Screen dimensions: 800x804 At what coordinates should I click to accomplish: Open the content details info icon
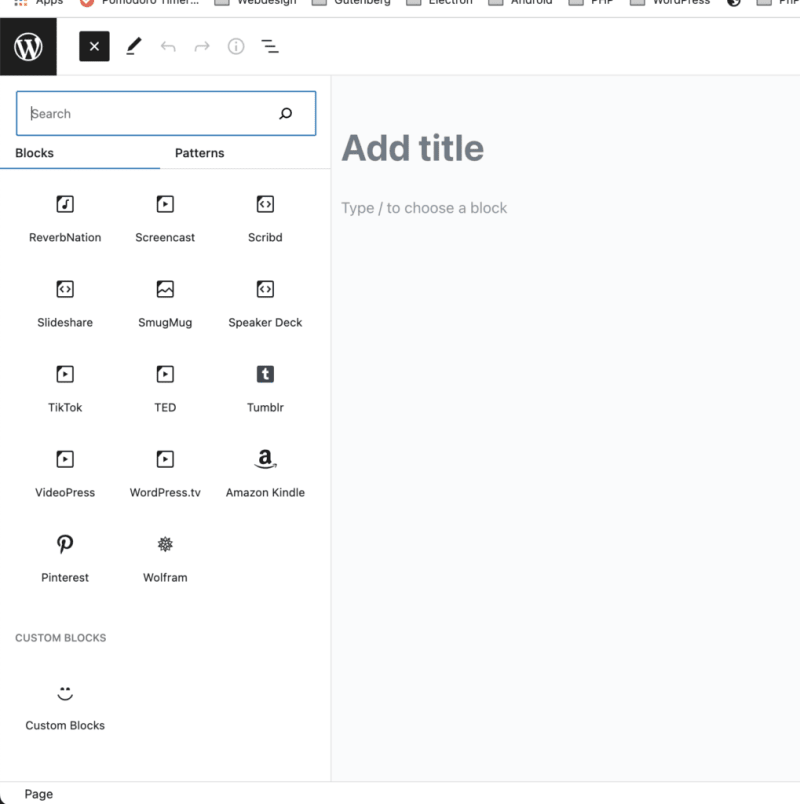236,47
